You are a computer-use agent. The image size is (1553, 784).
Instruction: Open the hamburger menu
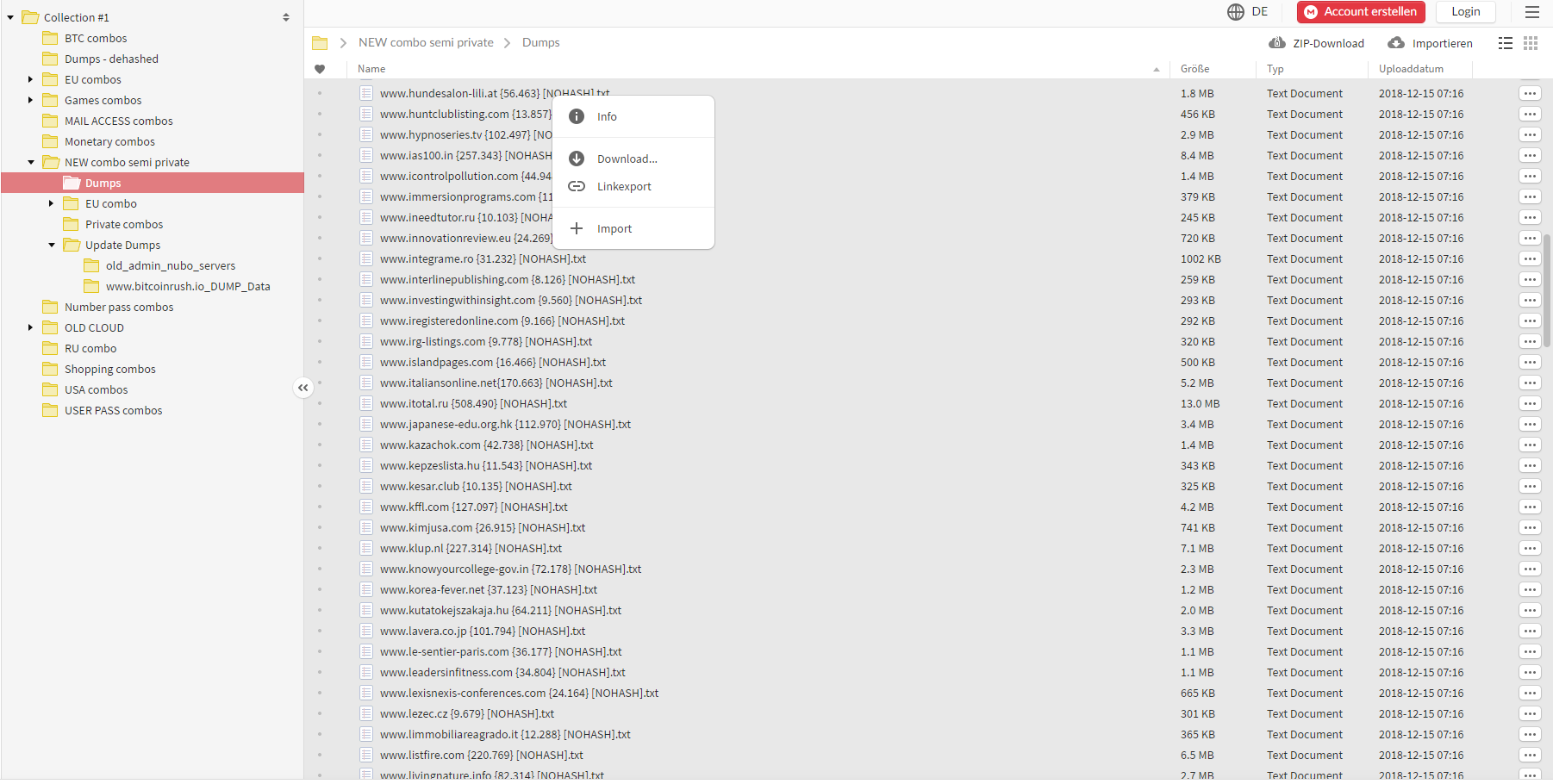pyautogui.click(x=1533, y=11)
